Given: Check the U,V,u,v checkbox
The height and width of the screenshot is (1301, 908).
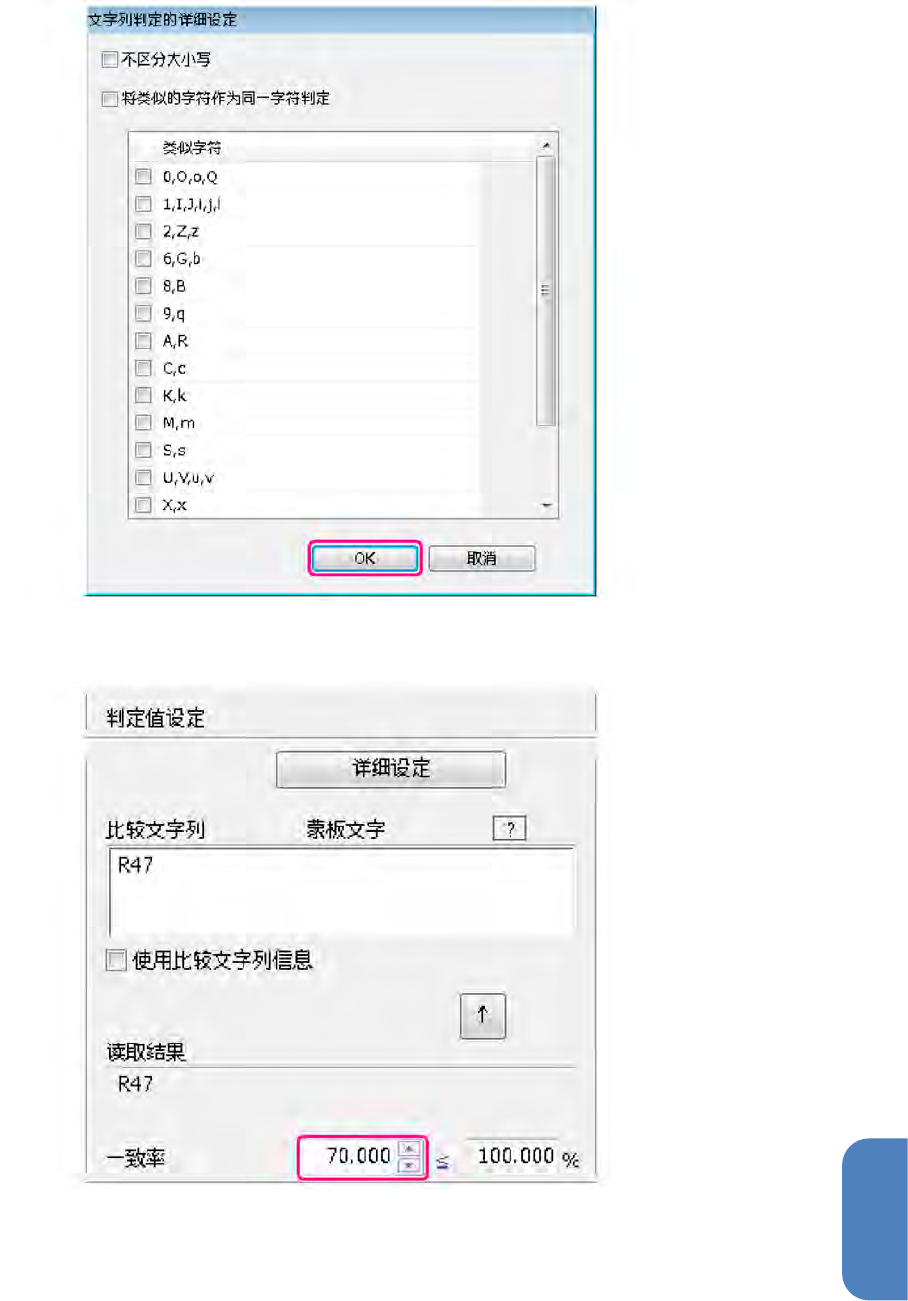Looking at the screenshot, I should (142, 478).
